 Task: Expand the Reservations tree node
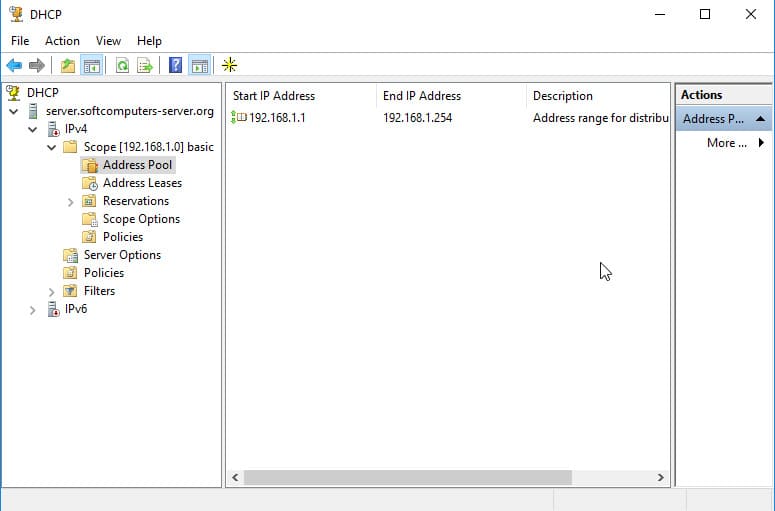[x=71, y=201]
